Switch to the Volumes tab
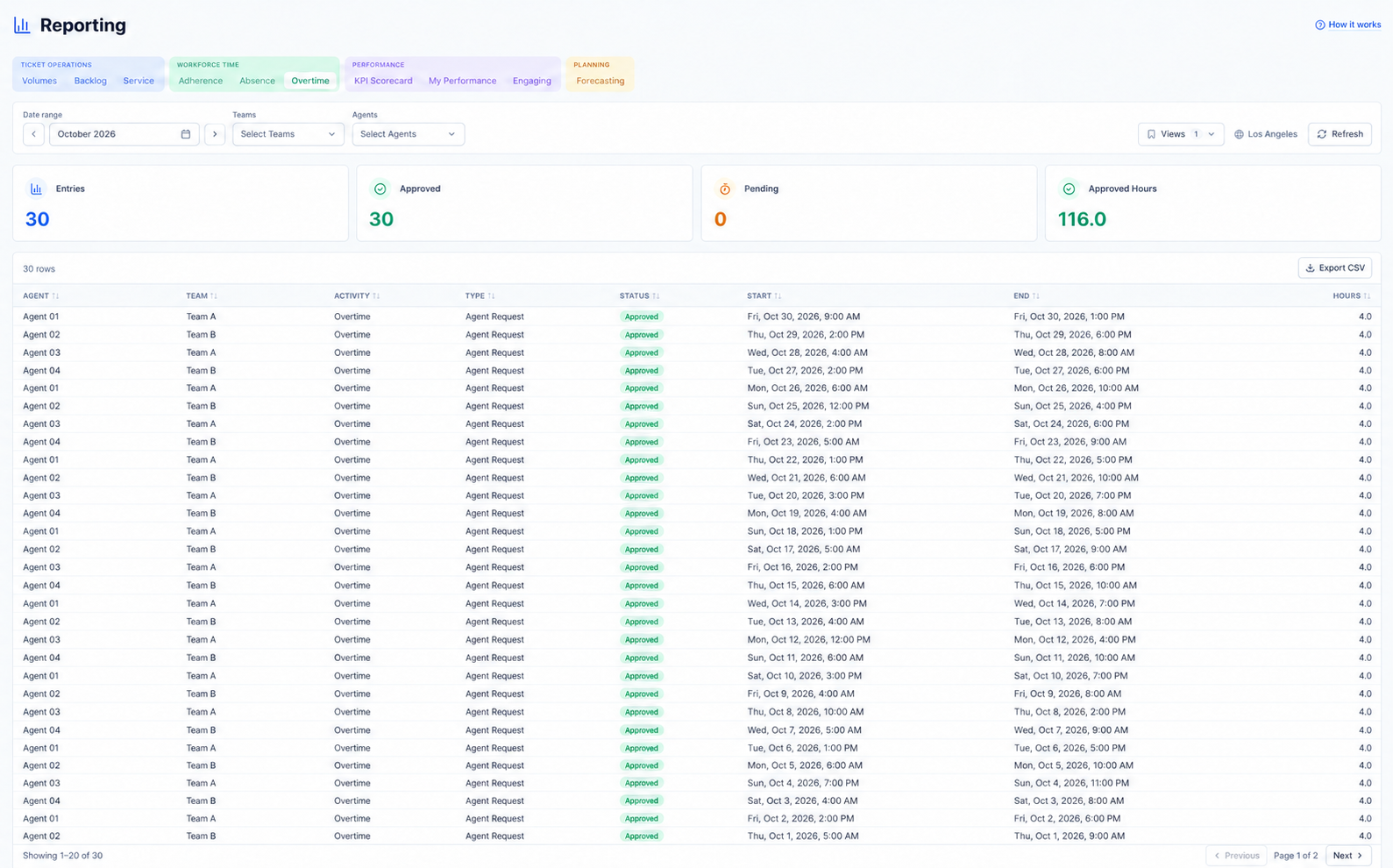This screenshot has width=1393, height=868. (x=39, y=81)
